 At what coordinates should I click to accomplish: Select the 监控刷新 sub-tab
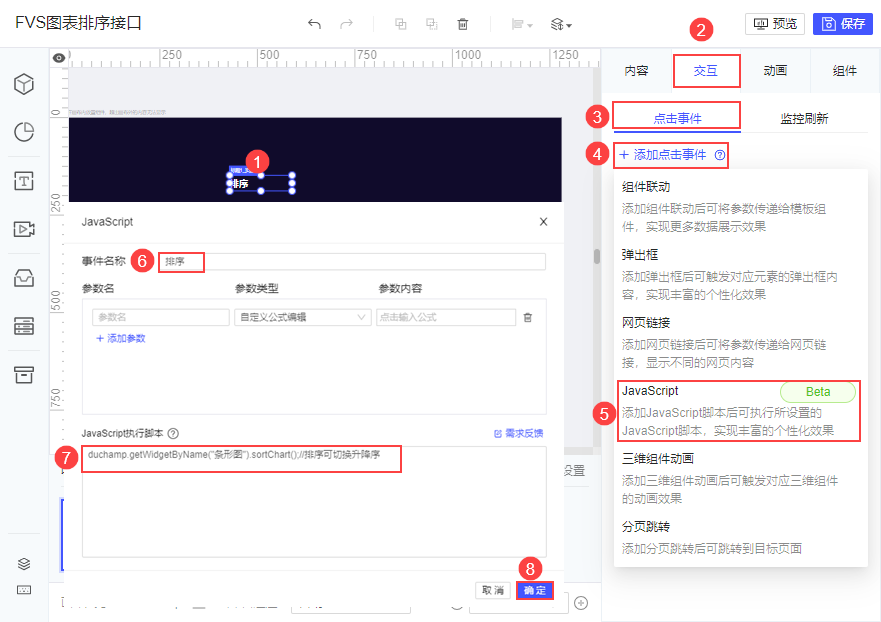tap(804, 118)
